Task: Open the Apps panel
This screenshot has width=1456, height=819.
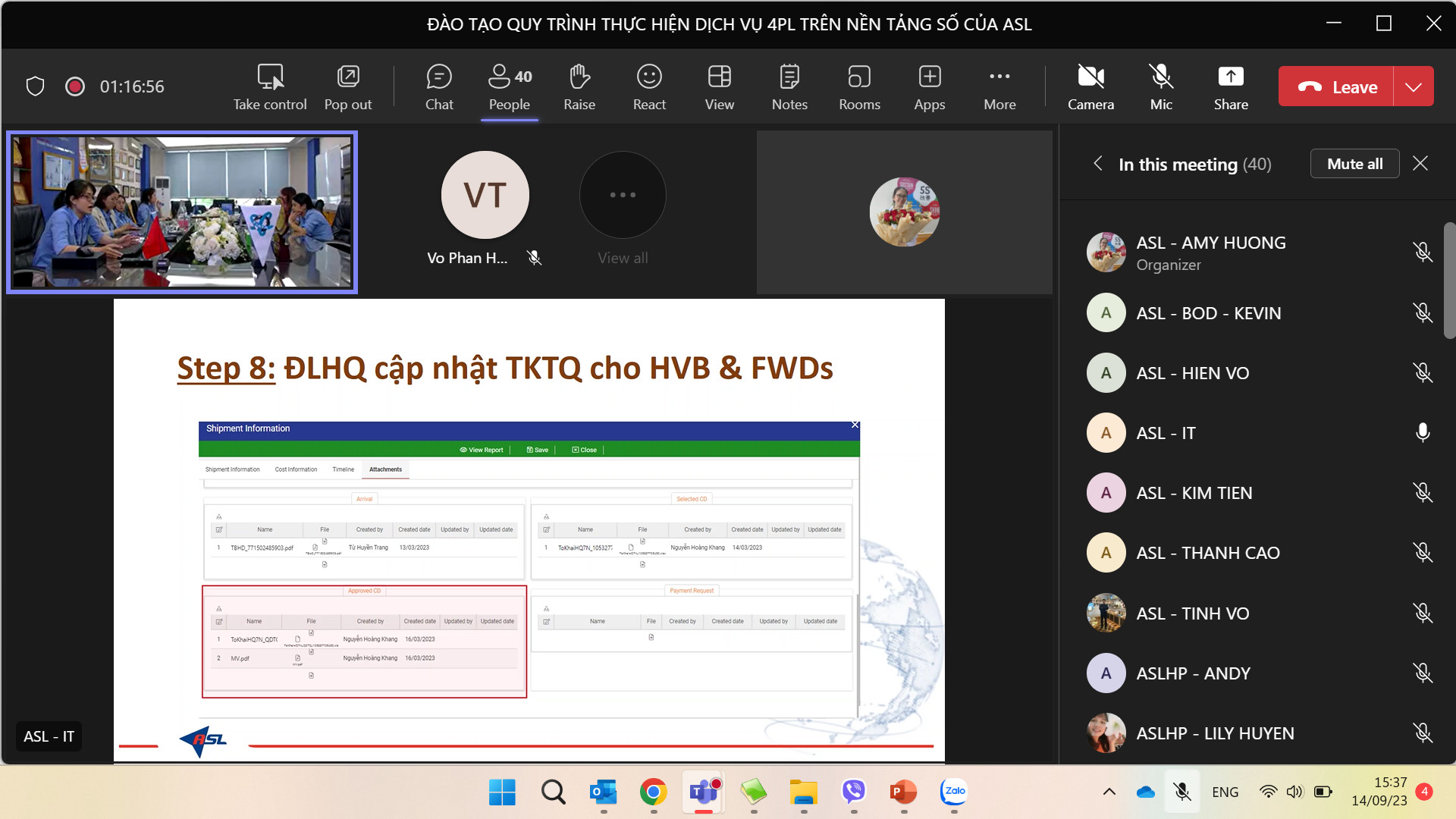Action: click(x=929, y=86)
